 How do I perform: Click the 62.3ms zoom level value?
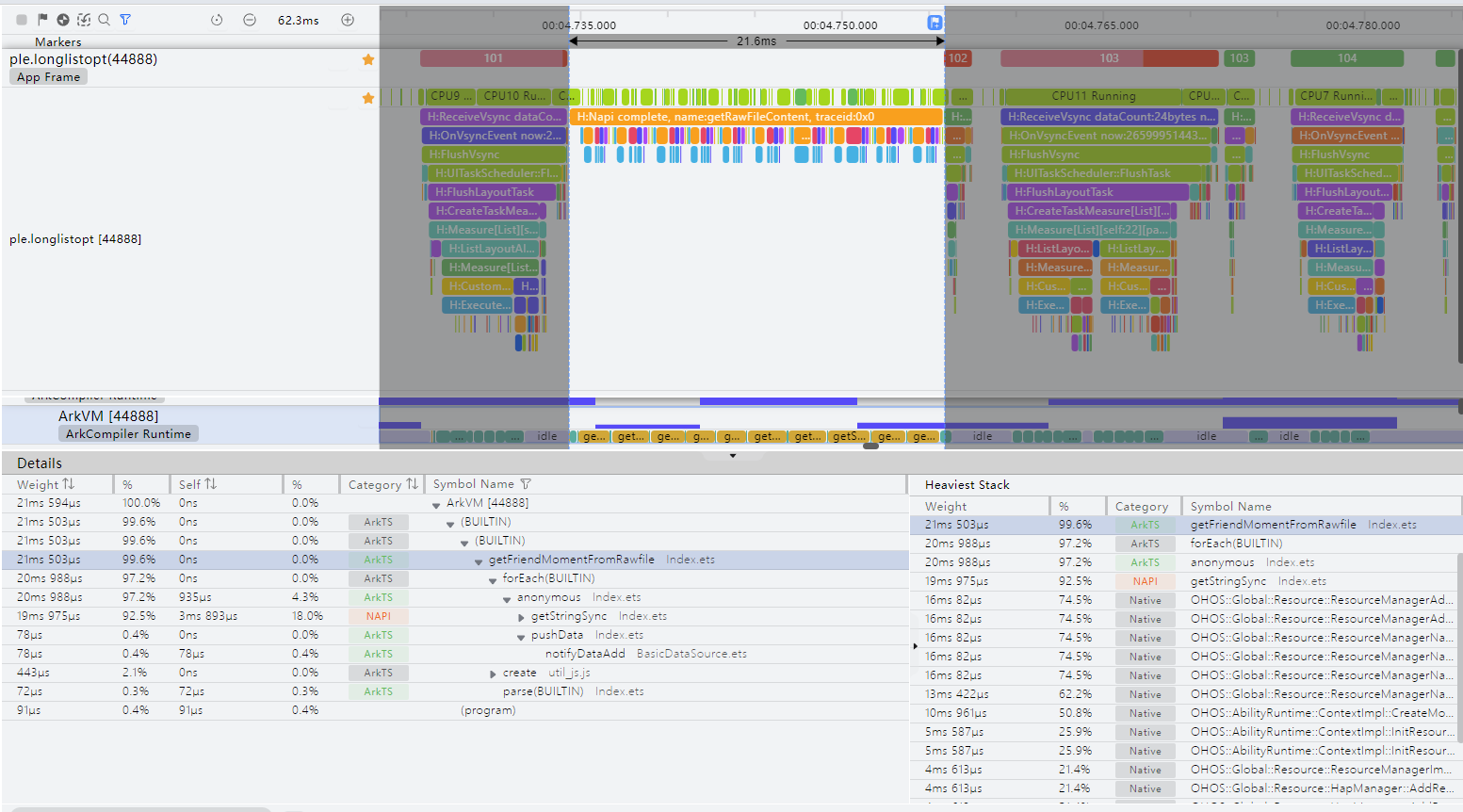[298, 20]
